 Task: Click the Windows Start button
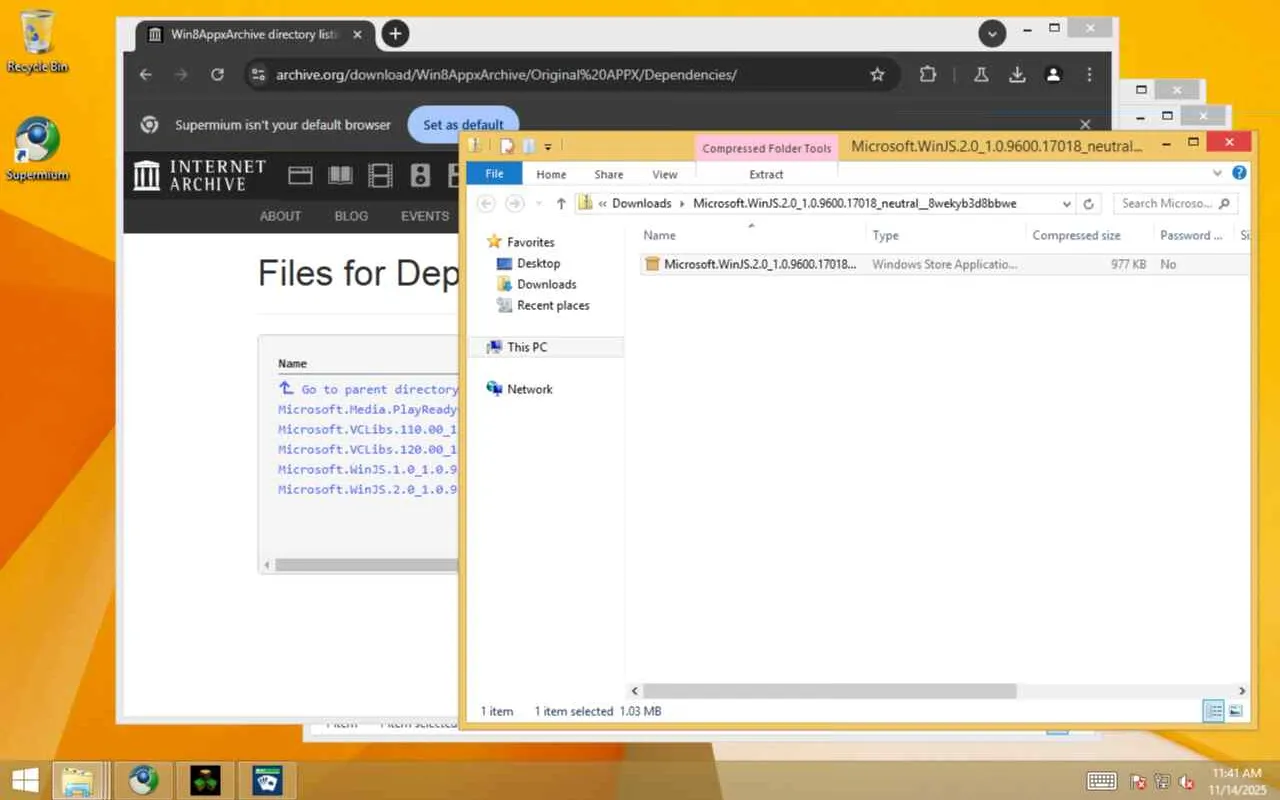(26, 780)
